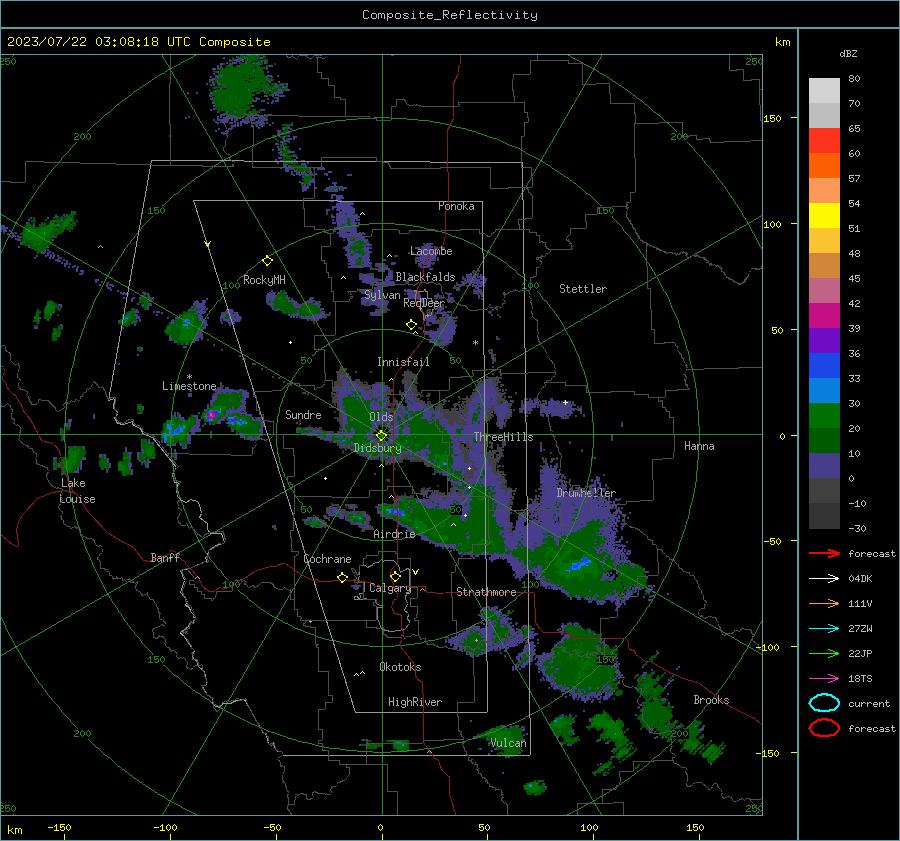Click the Ponoka city label
Image resolution: width=900 pixels, height=841 pixels.
pos(456,206)
